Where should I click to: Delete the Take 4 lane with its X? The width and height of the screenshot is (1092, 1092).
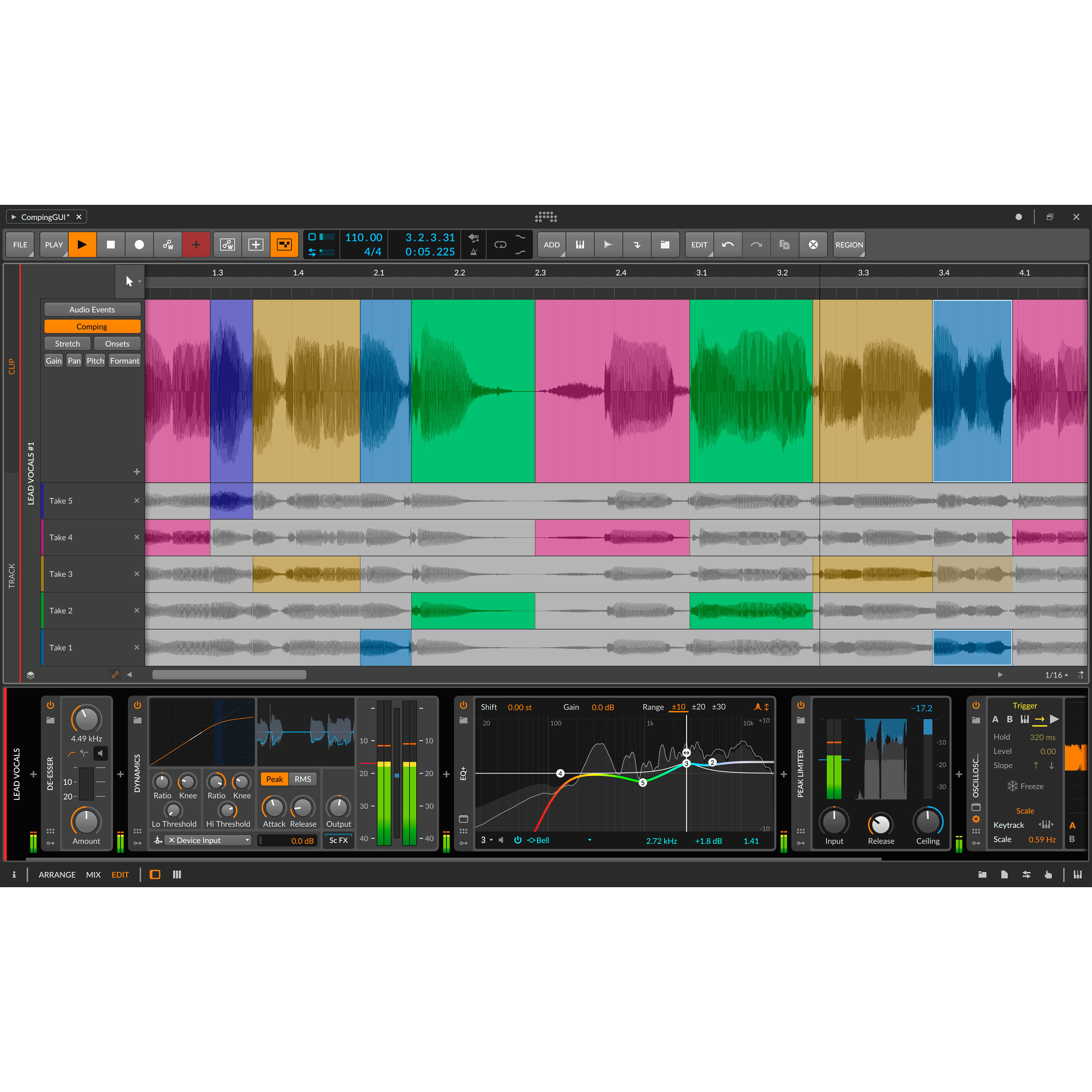[137, 537]
